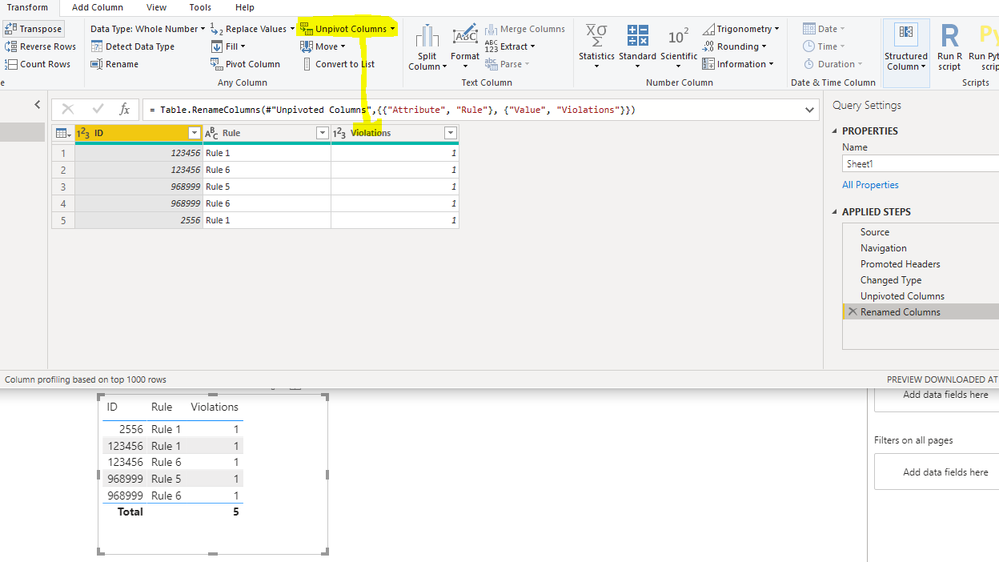Open the Statistics tool

[596, 46]
